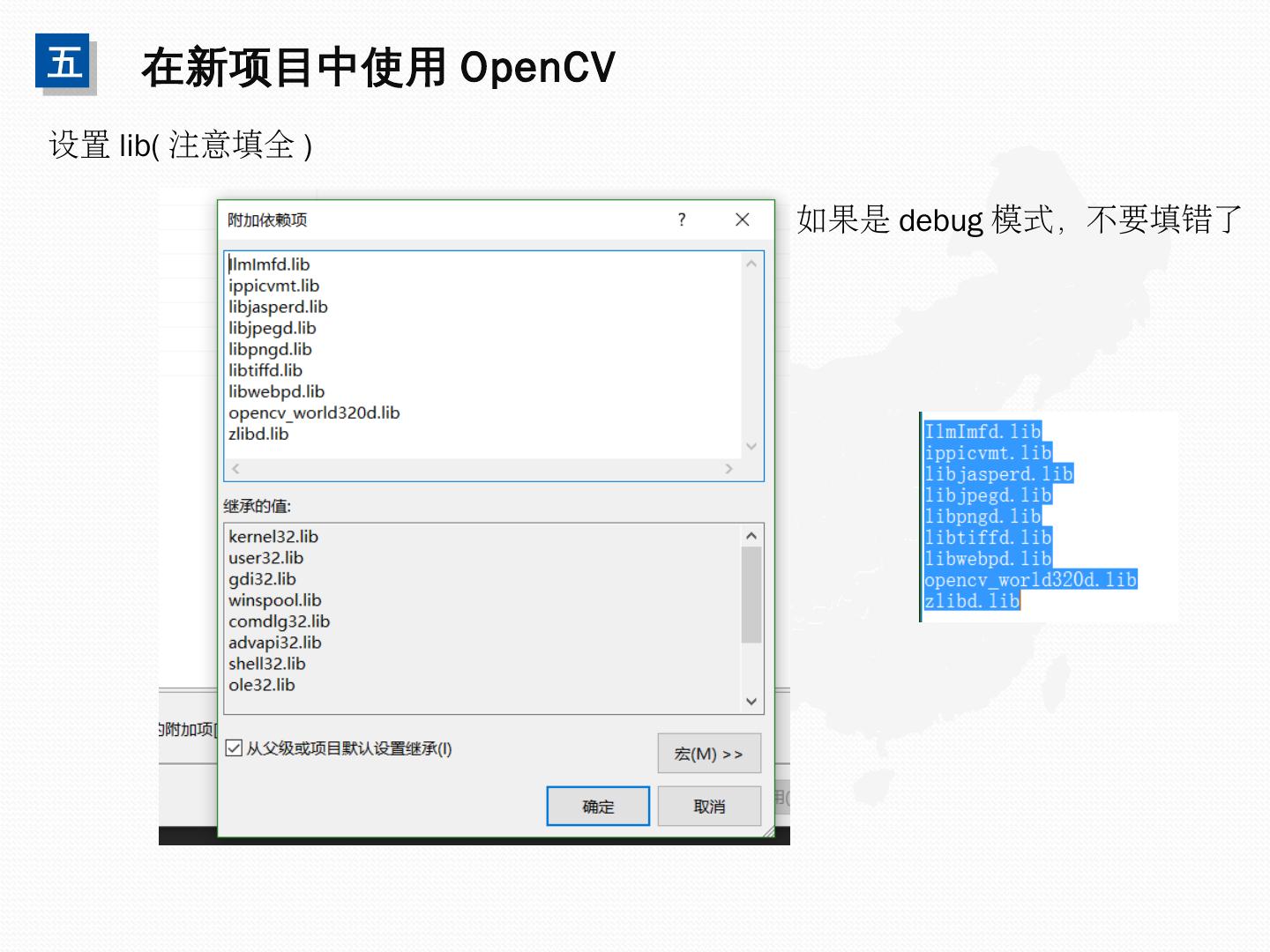Click opencv_world320d.lib line in the editor
The height and width of the screenshot is (952, 1270).
pos(314,413)
